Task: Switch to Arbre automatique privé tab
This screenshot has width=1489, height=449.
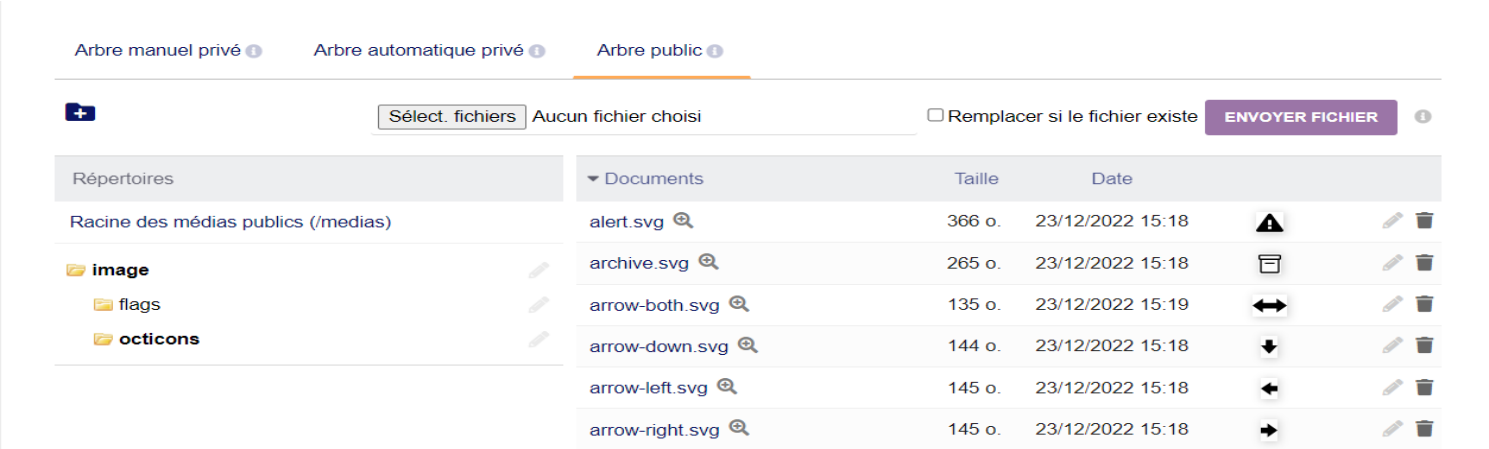Action: pyautogui.click(x=419, y=50)
